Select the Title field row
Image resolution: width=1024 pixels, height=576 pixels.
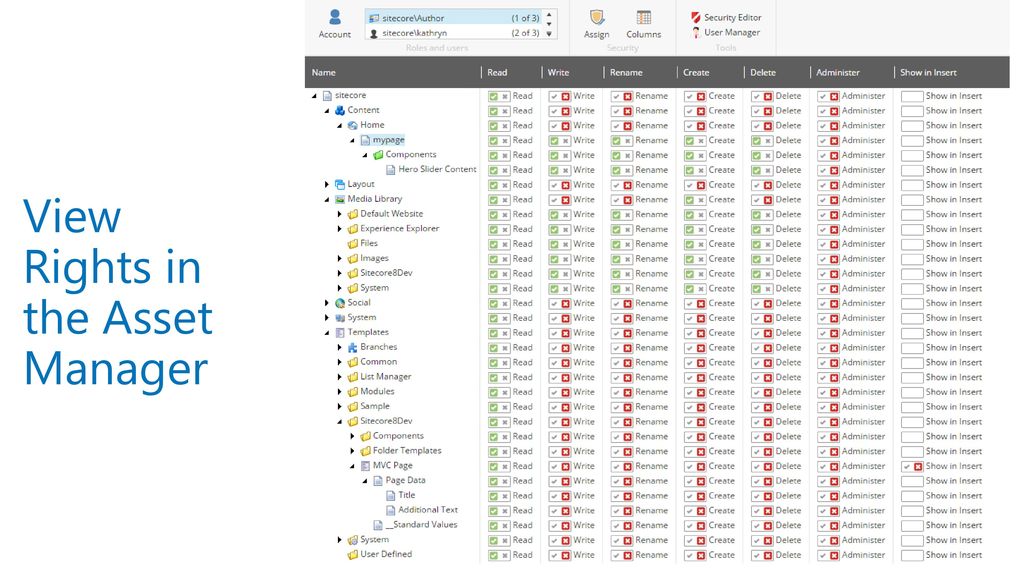click(x=407, y=496)
